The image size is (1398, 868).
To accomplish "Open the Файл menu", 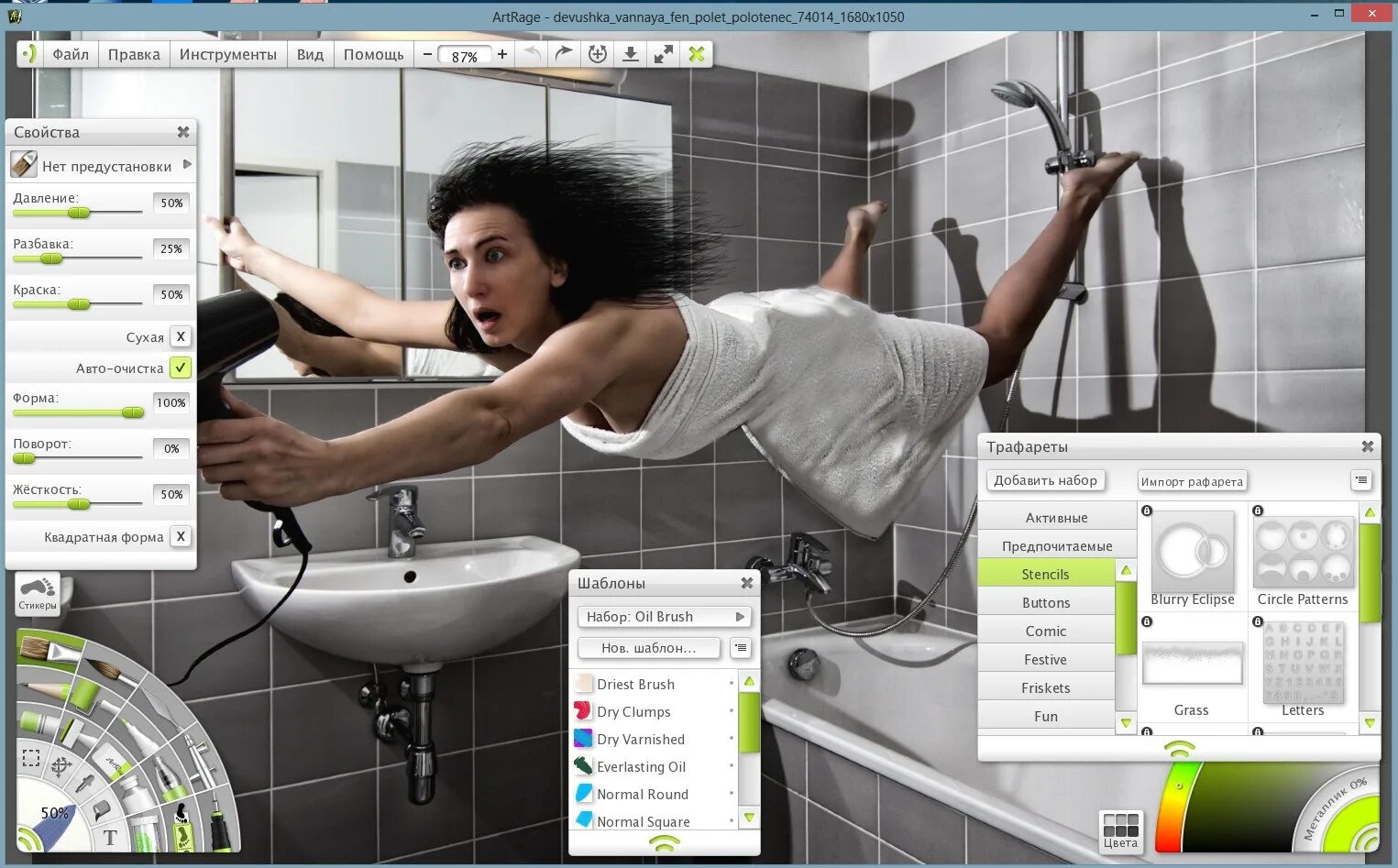I will click(x=71, y=54).
